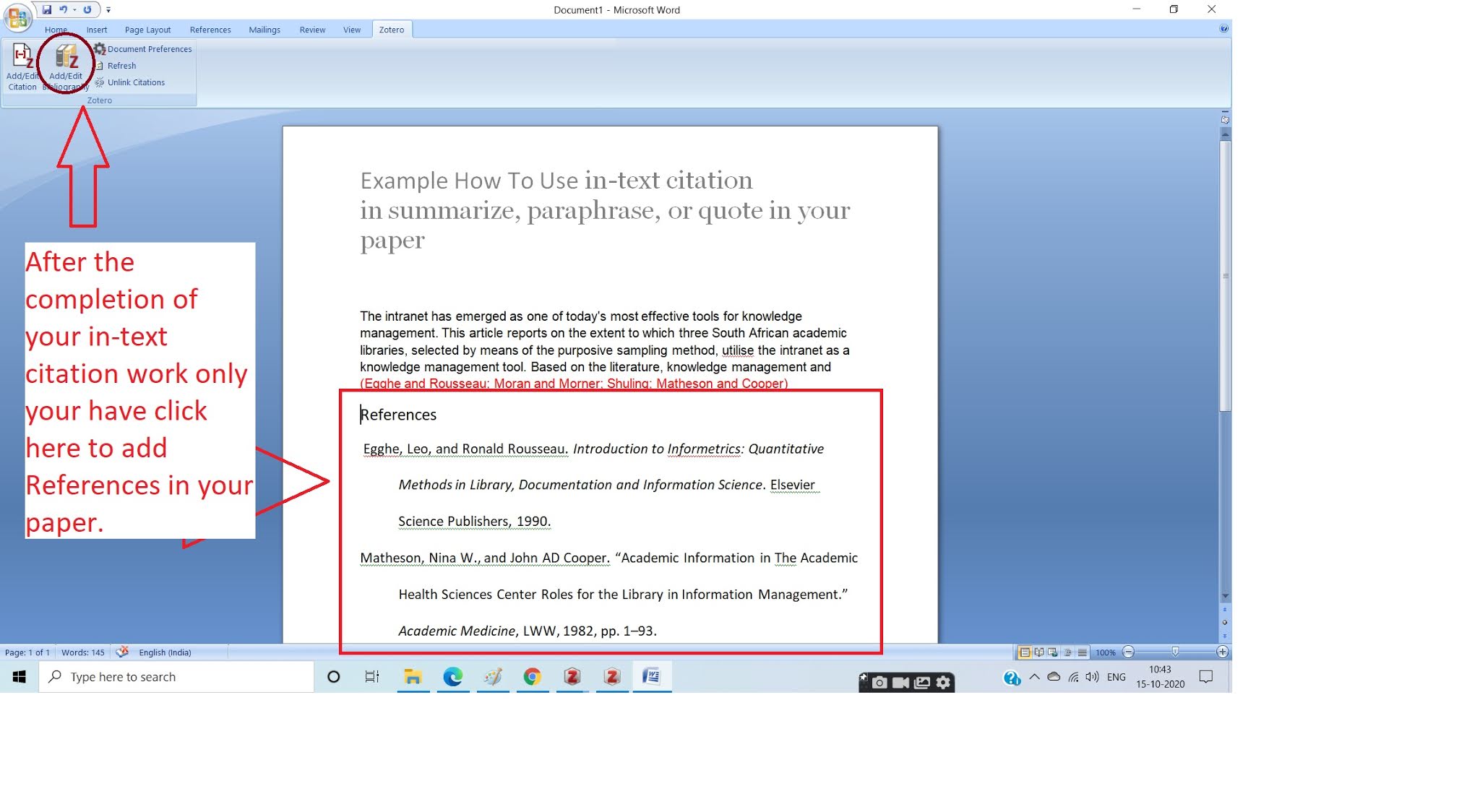Click the Save icon on Quick Access Toolbar
The height and width of the screenshot is (812, 1480).
(x=48, y=9)
